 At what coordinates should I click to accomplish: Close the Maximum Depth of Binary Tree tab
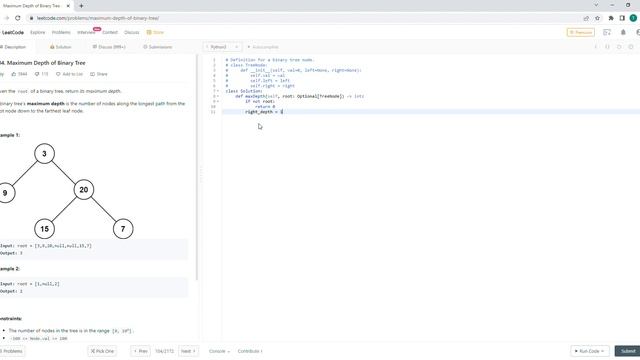pos(68,6)
